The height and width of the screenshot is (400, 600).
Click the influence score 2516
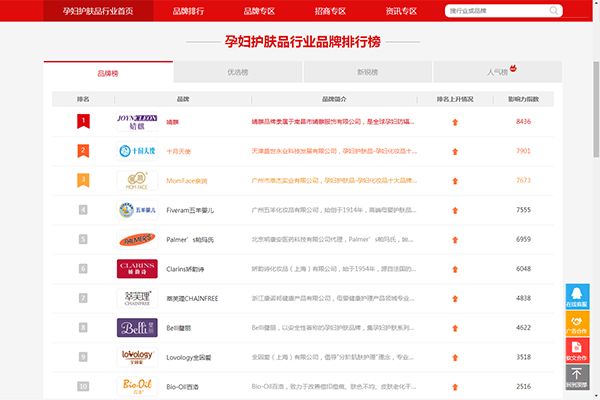click(x=523, y=386)
